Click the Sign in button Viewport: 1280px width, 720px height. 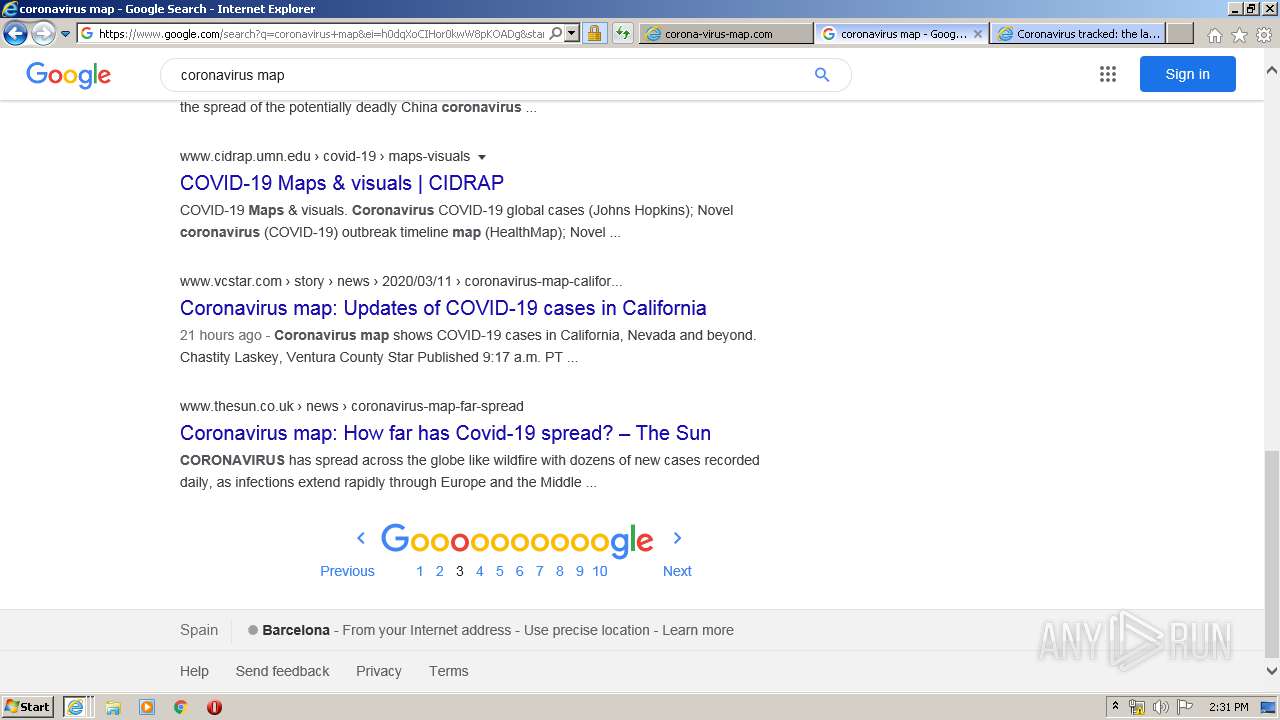1187,74
